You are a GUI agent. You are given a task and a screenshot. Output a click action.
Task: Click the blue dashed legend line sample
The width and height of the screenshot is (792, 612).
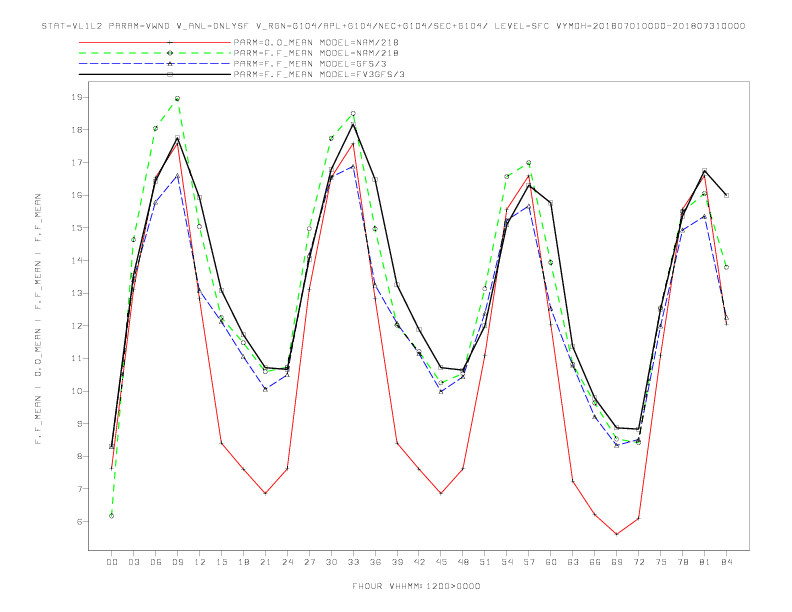point(155,64)
